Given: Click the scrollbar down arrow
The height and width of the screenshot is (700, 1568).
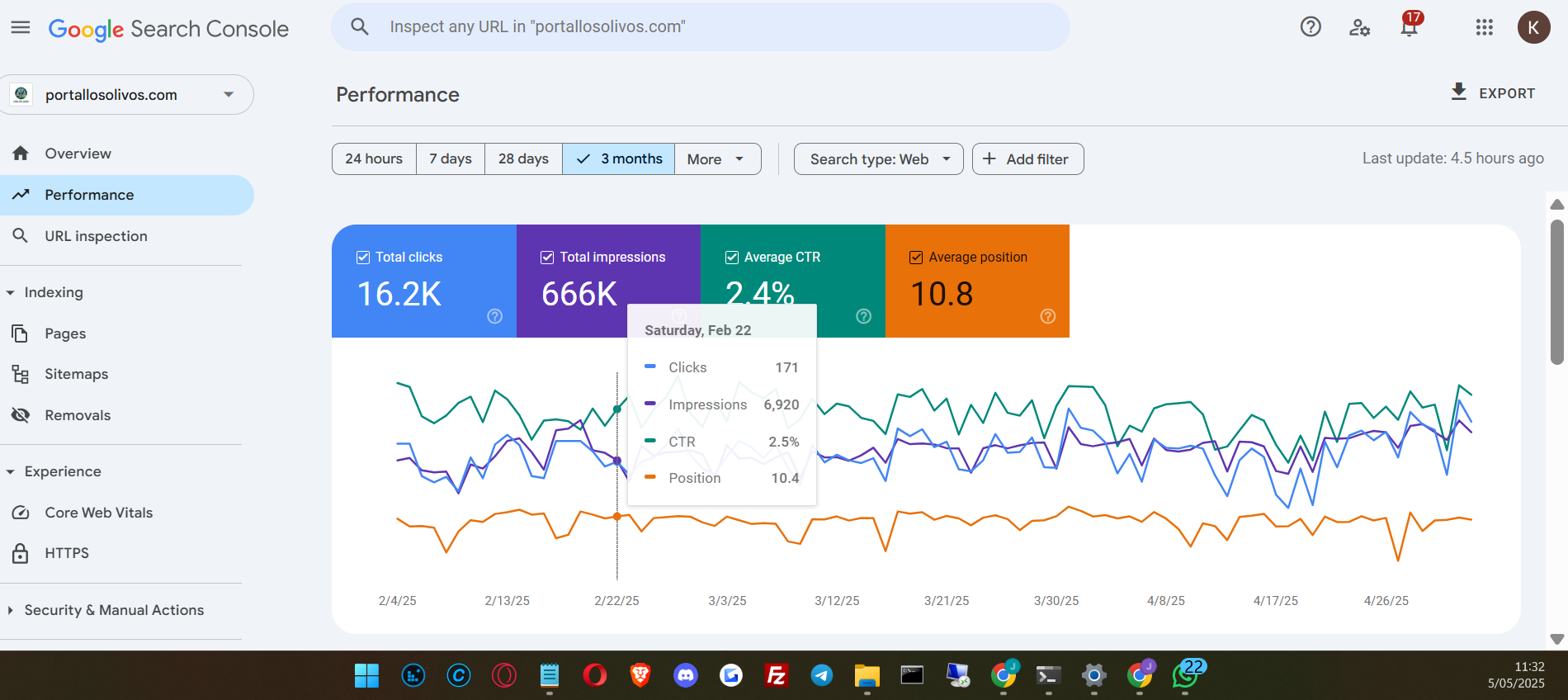Looking at the screenshot, I should coord(1557,639).
